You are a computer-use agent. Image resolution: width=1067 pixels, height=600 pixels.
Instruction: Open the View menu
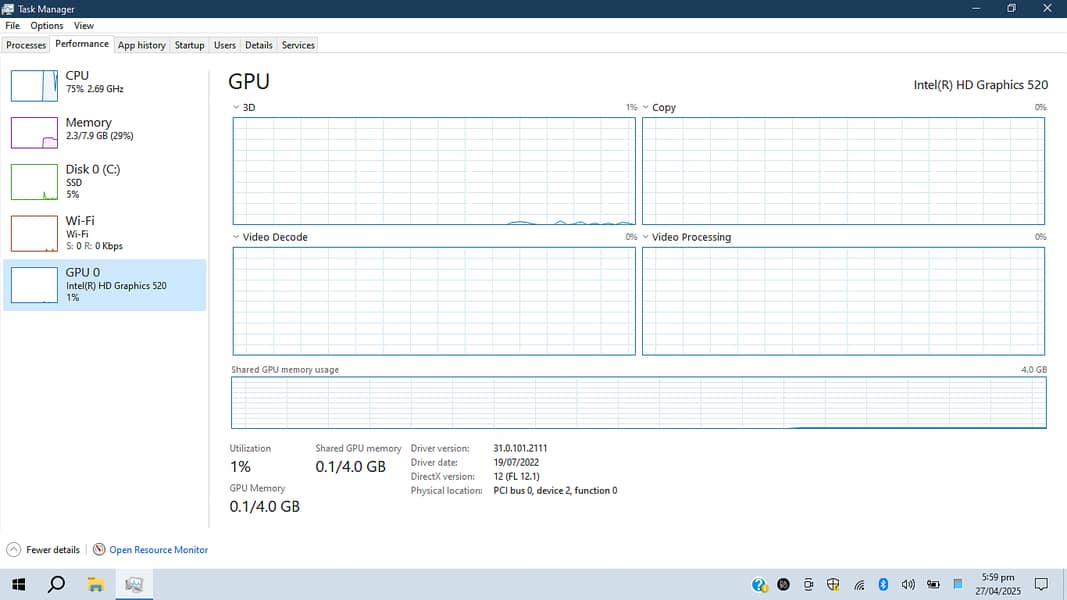84,26
